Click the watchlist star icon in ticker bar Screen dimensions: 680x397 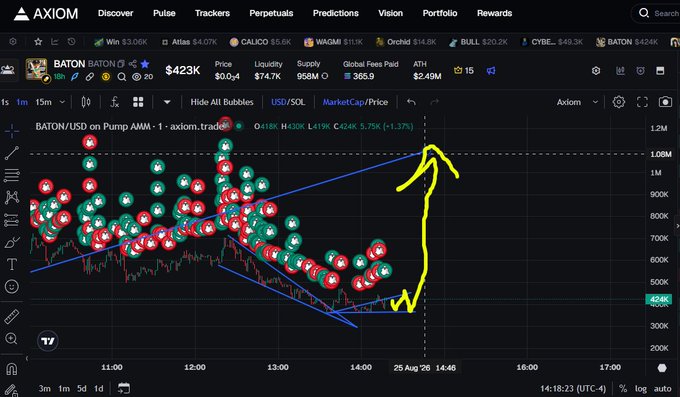[38, 42]
